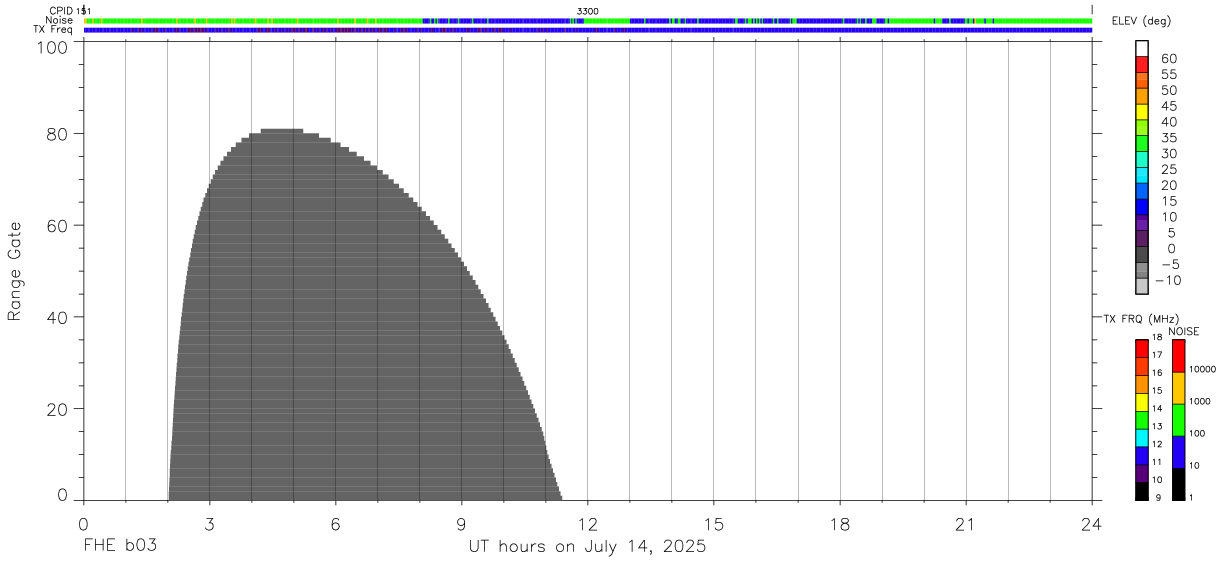Click the 'UT hours on July 14, 2025' label

[588, 547]
